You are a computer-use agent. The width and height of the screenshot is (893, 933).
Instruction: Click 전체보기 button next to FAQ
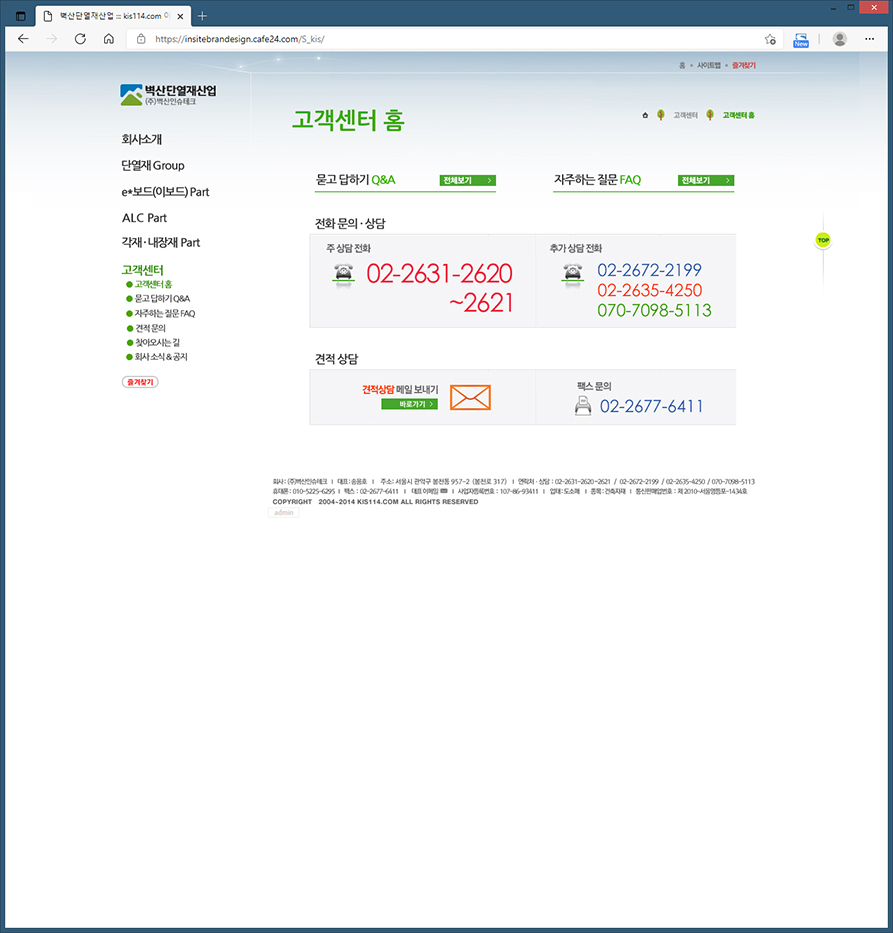[x=706, y=181]
